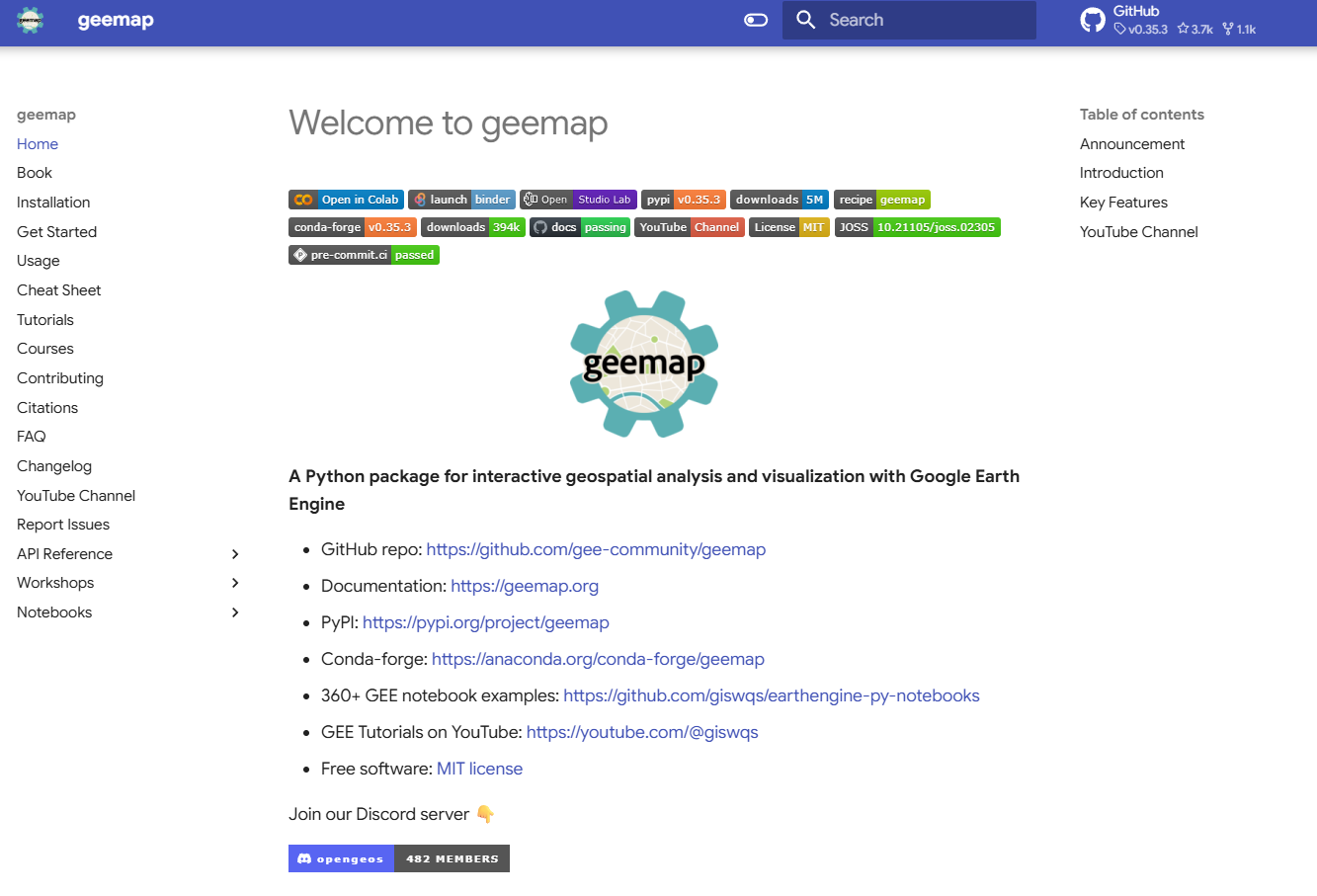Go to Home in the sidebar
Viewport: 1317px width, 896px height.
(38, 144)
